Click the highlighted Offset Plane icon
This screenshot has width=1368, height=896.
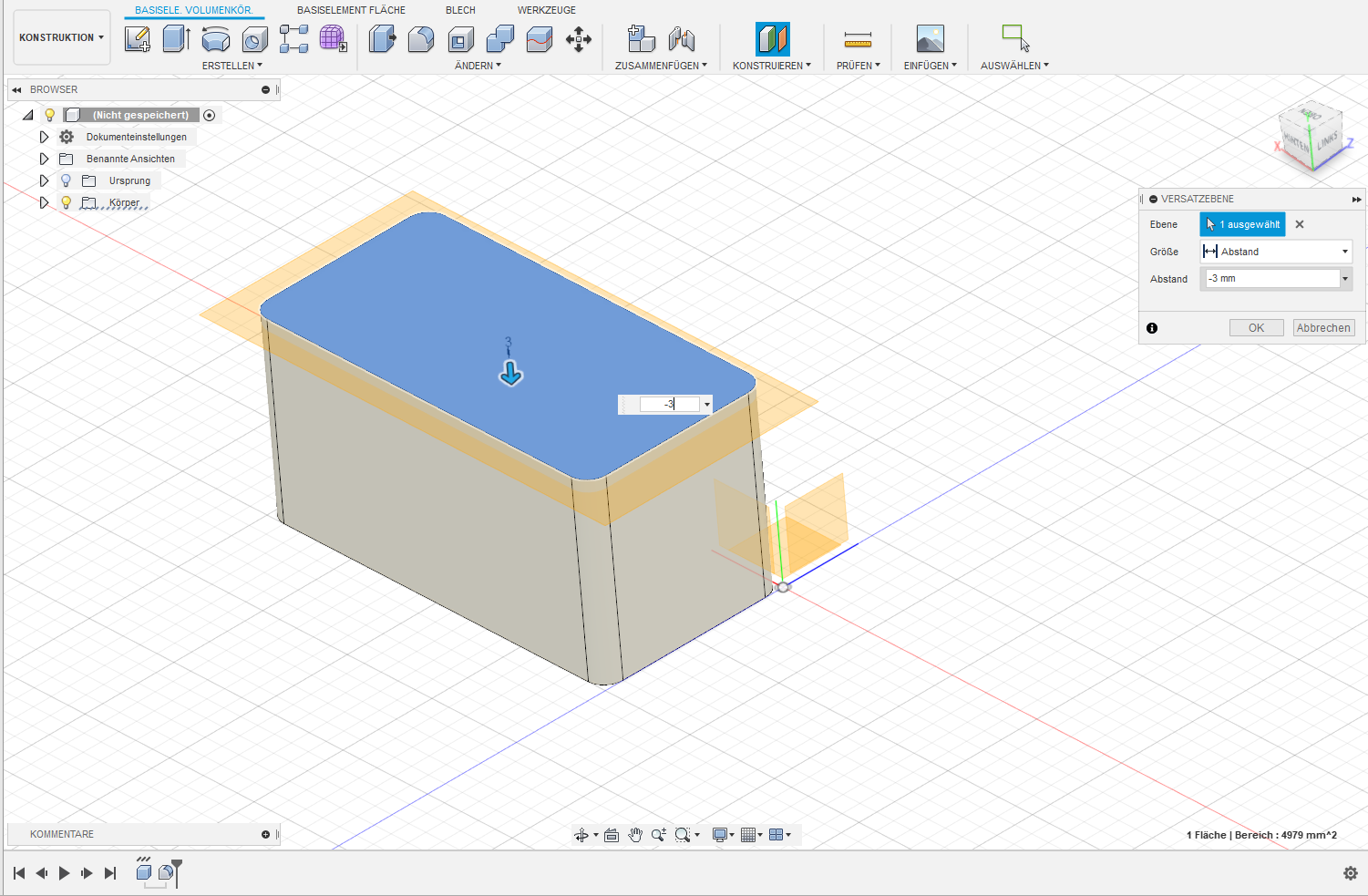tap(773, 39)
